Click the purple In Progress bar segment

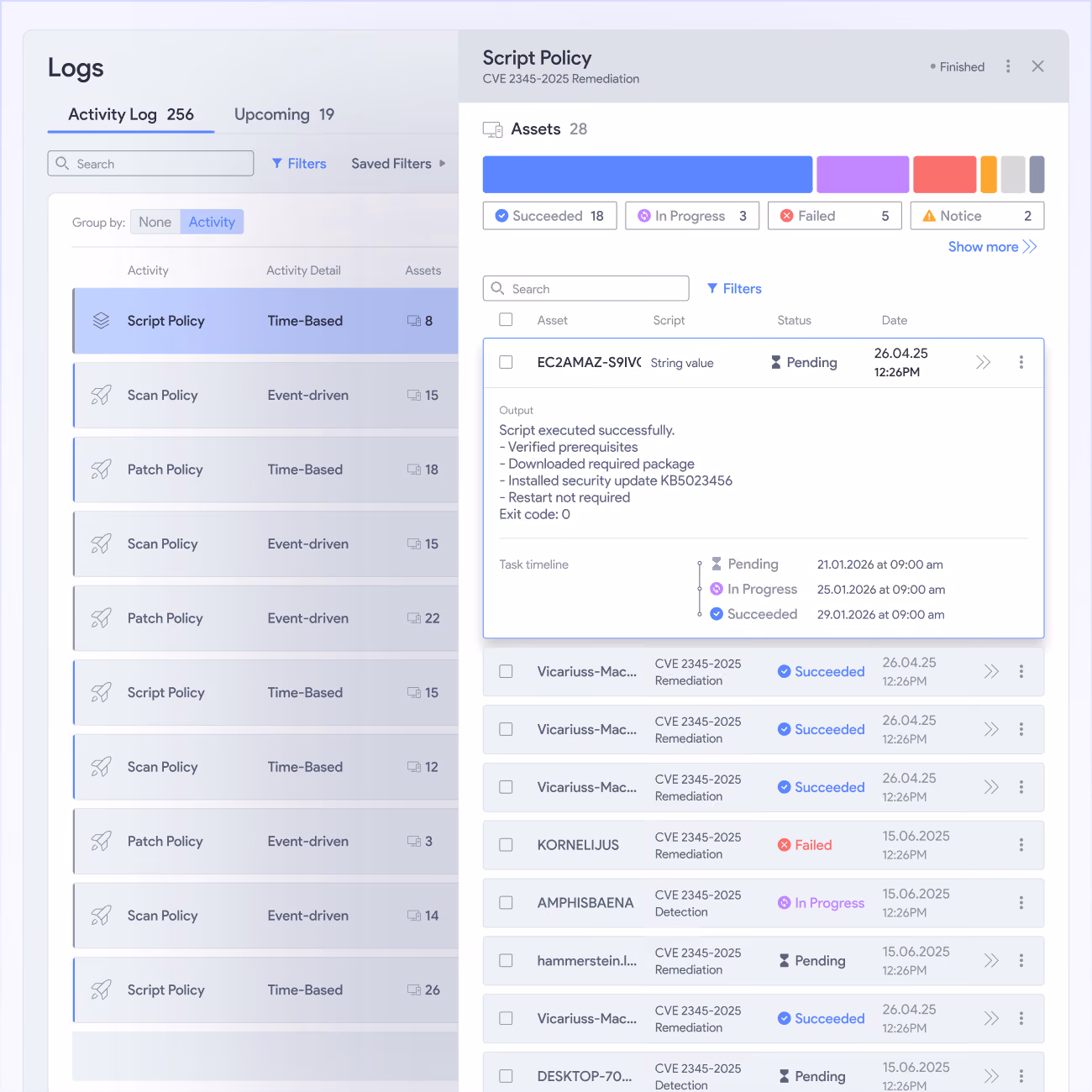pos(863,174)
